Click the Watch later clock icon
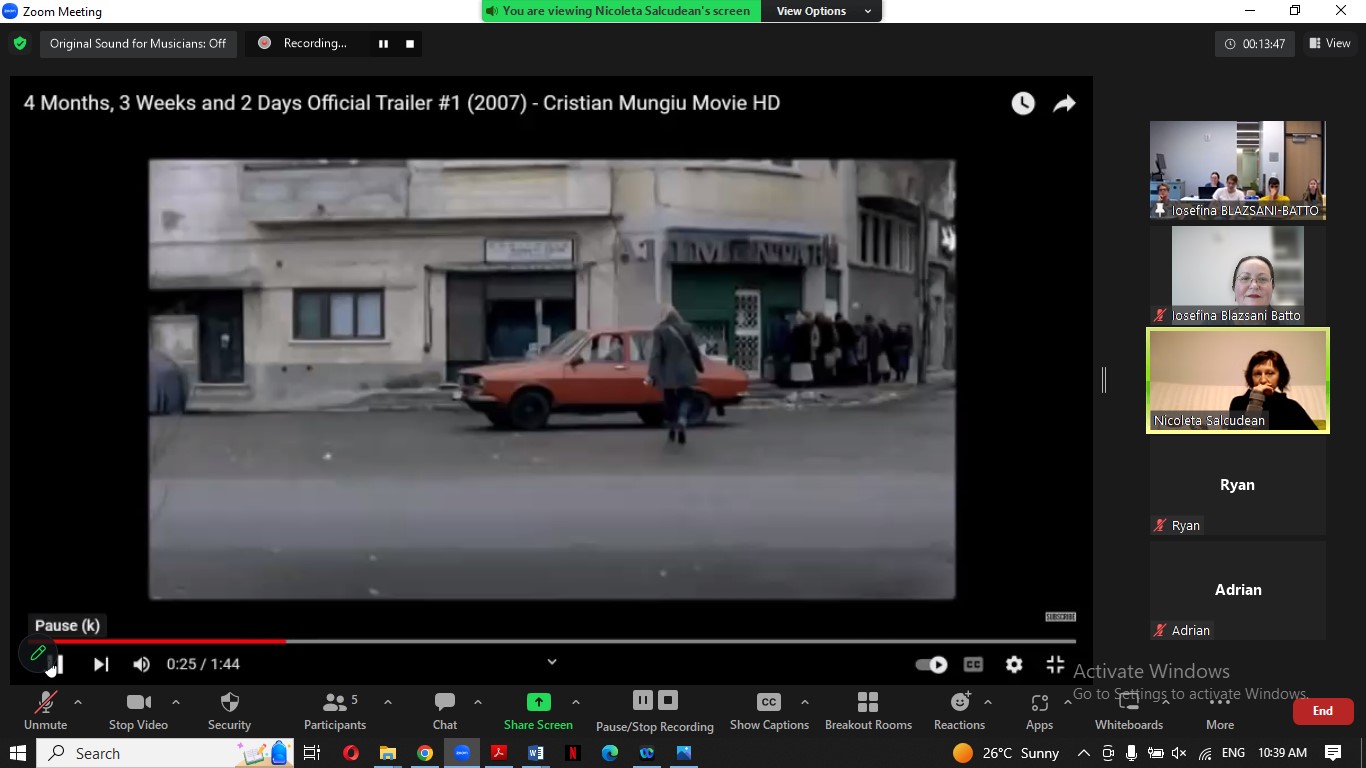This screenshot has width=1366, height=768. pos(1023,103)
